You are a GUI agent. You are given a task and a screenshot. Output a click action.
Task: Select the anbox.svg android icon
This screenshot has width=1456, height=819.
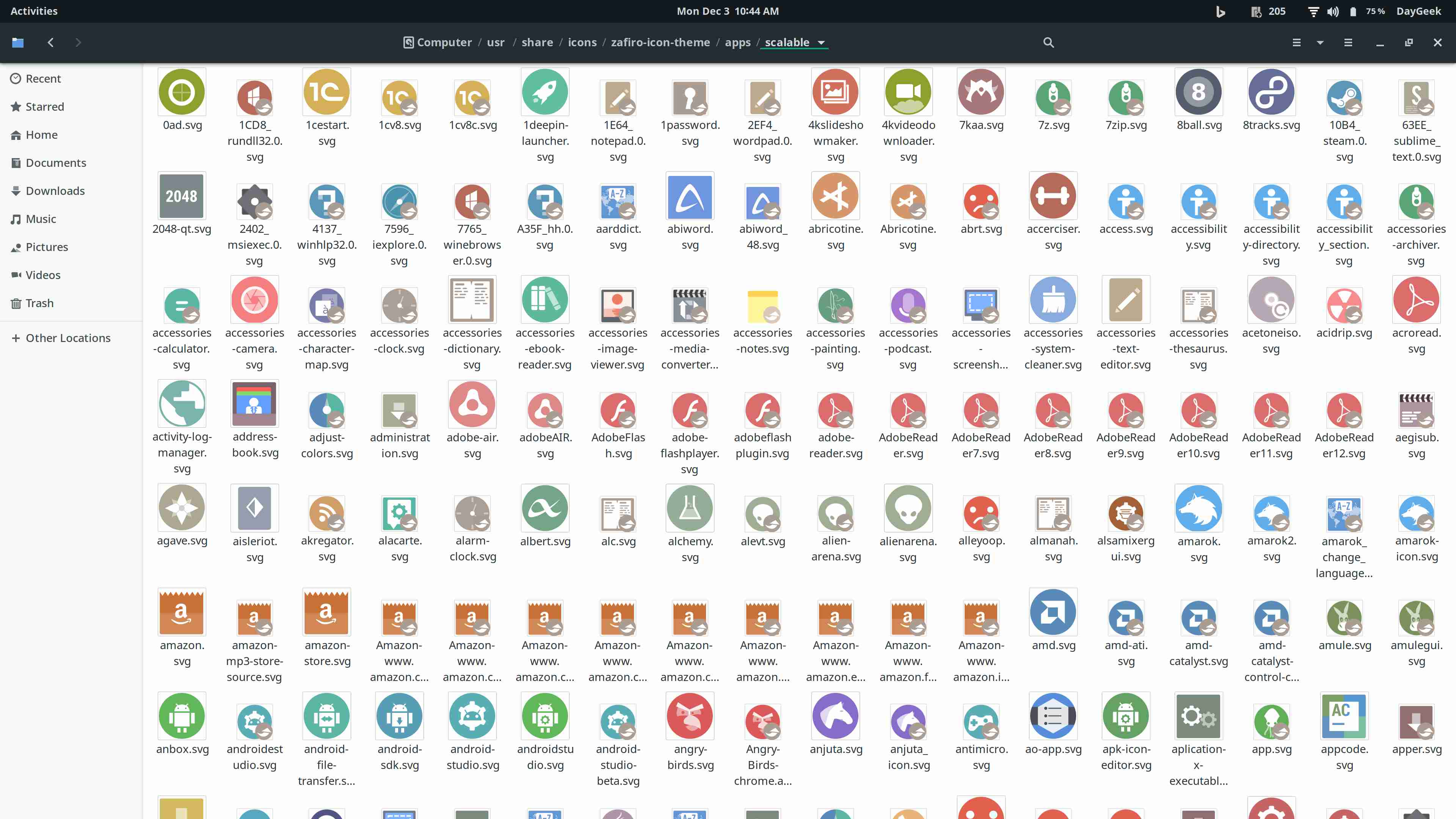(182, 716)
